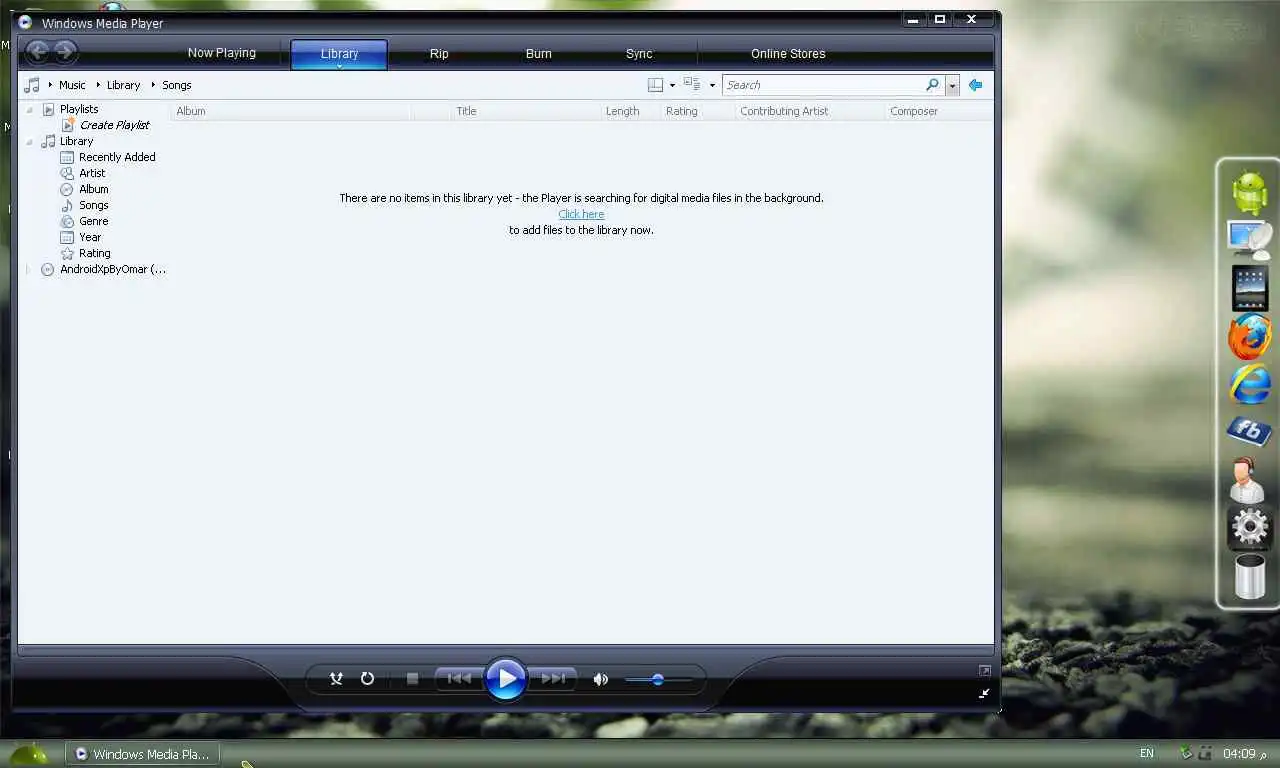This screenshot has height=768, width=1280.
Task: Switch to full screen view icon
Action: click(x=985, y=671)
